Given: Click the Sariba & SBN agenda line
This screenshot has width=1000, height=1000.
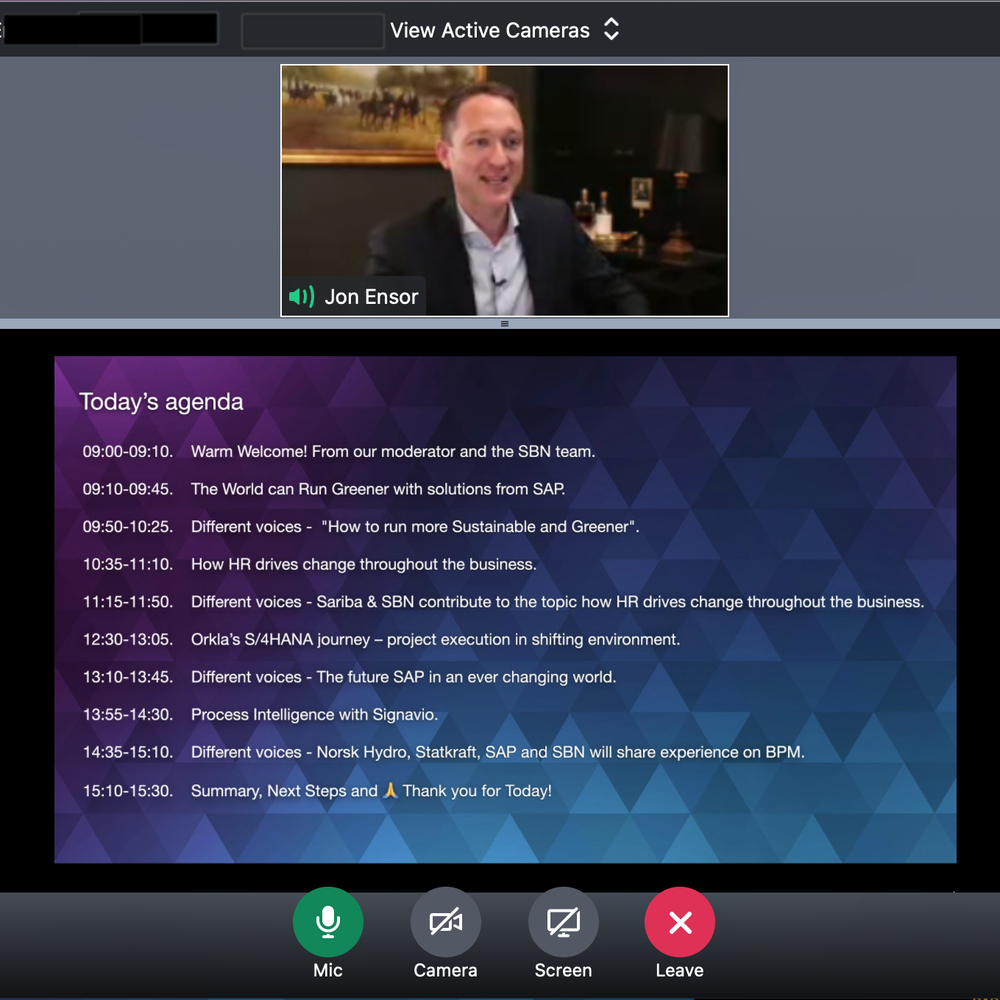Looking at the screenshot, I should pyautogui.click(x=503, y=602).
